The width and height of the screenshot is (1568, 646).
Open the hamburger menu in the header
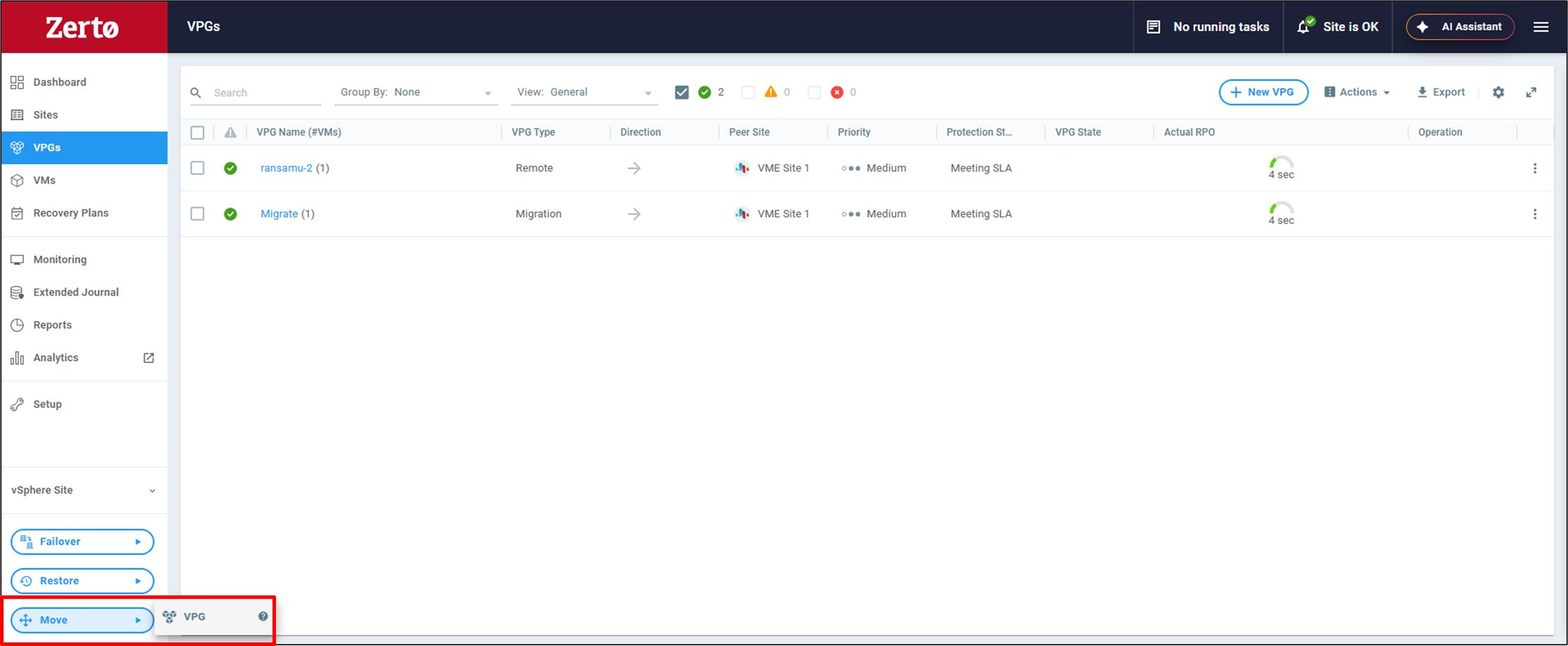click(x=1541, y=27)
